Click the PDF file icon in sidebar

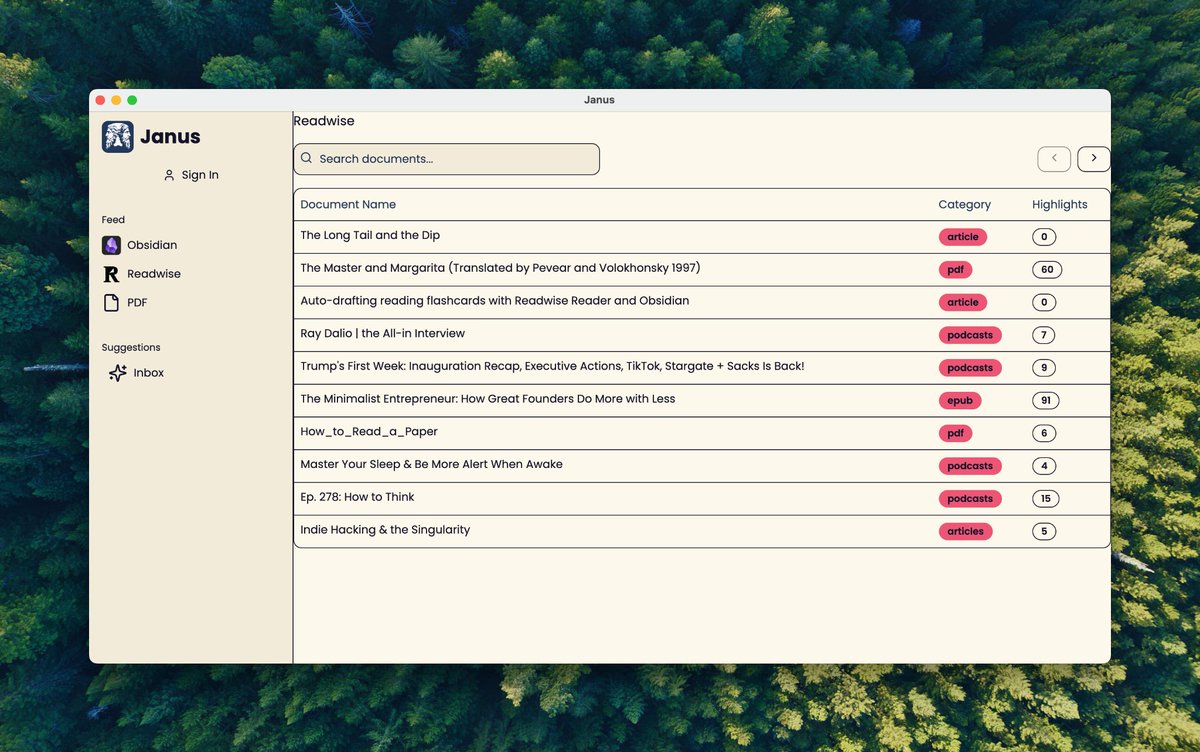click(x=111, y=303)
